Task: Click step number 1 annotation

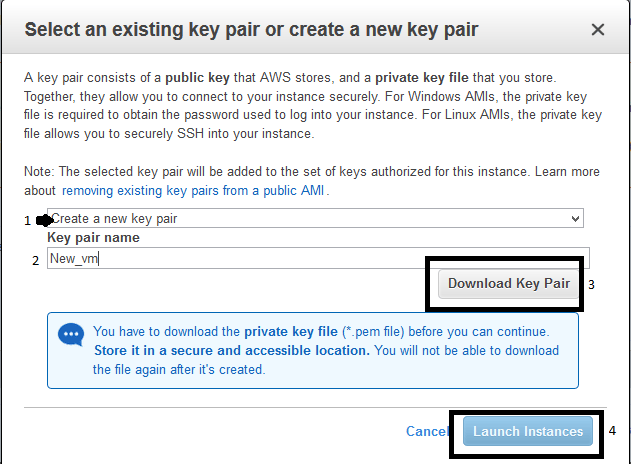Action: (27, 219)
